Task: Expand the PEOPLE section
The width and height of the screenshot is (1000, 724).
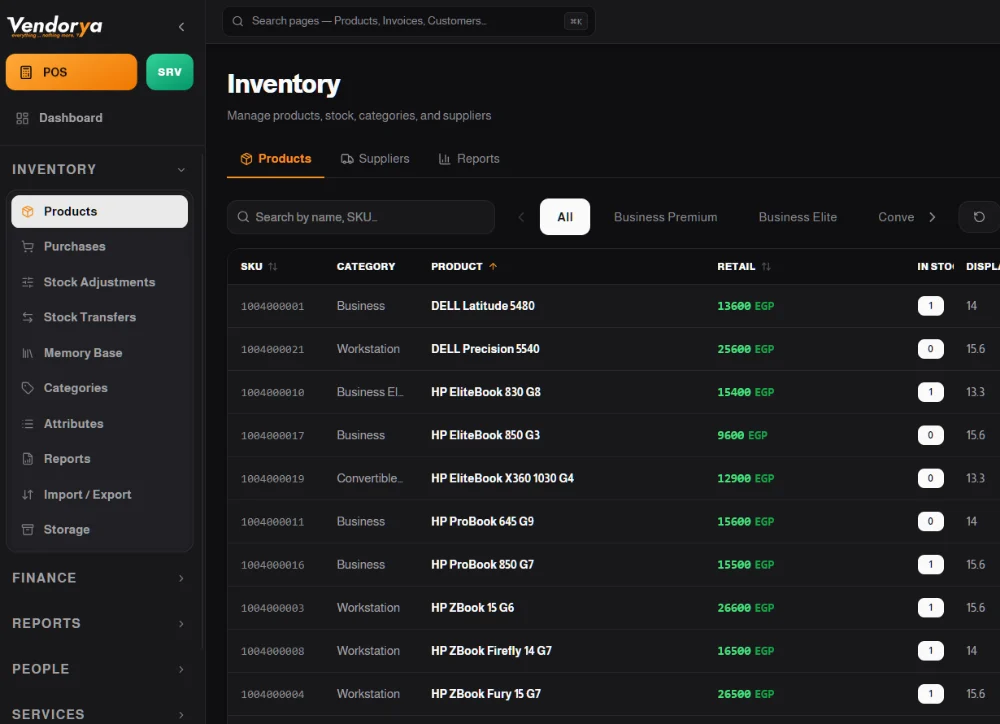Action: (99, 669)
